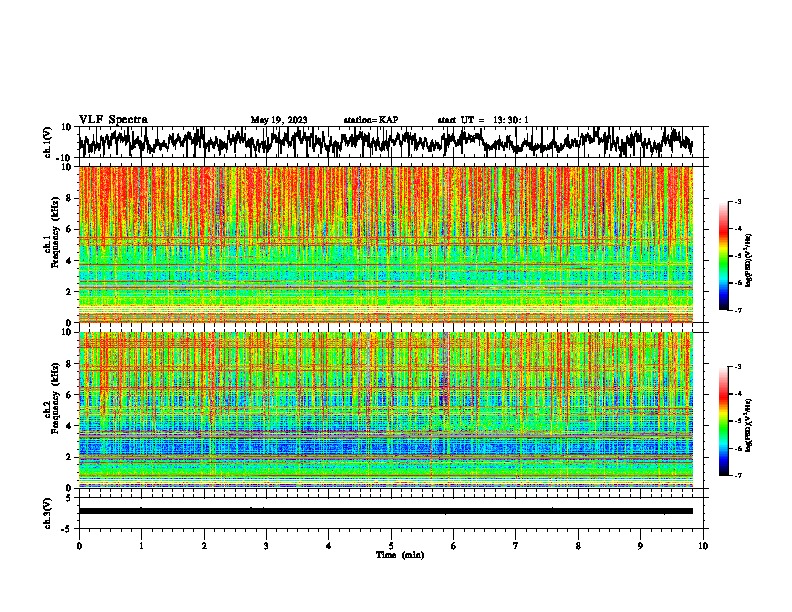792x612 pixels.
Task: Click the "VLF Spectra" plot title
Action: 113,120
